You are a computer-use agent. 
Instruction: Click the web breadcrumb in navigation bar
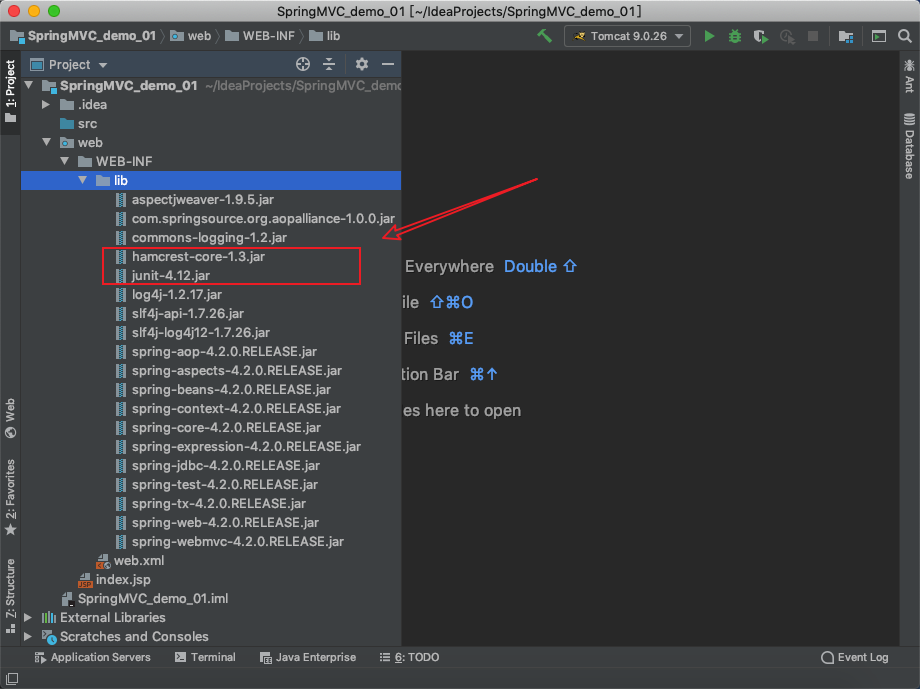[191, 36]
